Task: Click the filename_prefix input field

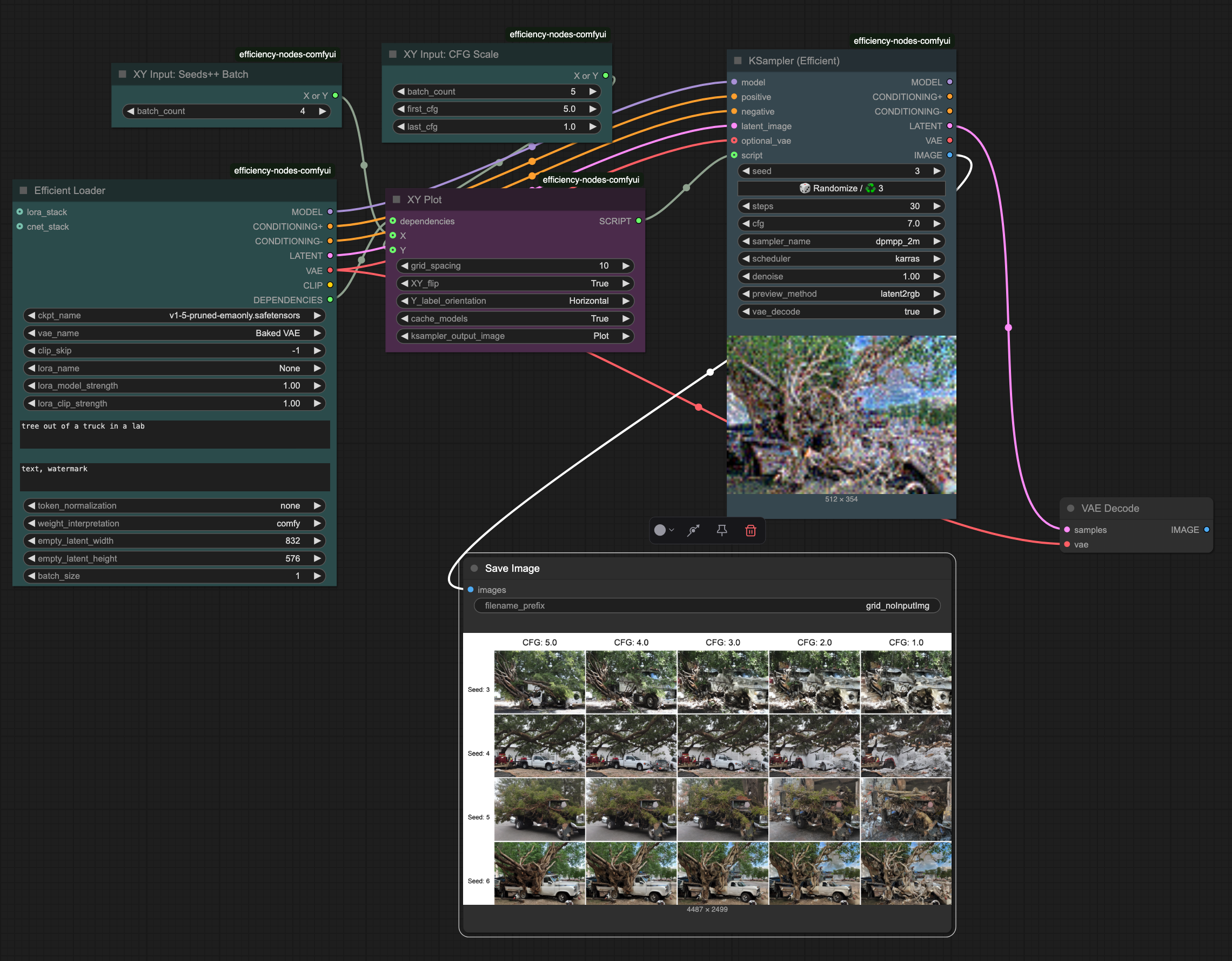Action: (x=706, y=605)
